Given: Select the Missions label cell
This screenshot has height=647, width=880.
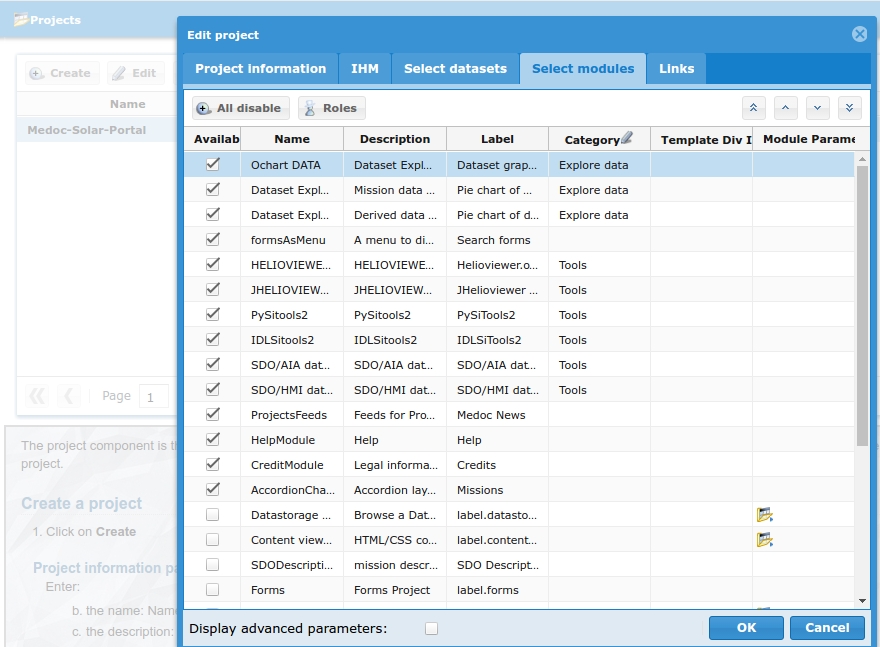Looking at the screenshot, I should (497, 489).
